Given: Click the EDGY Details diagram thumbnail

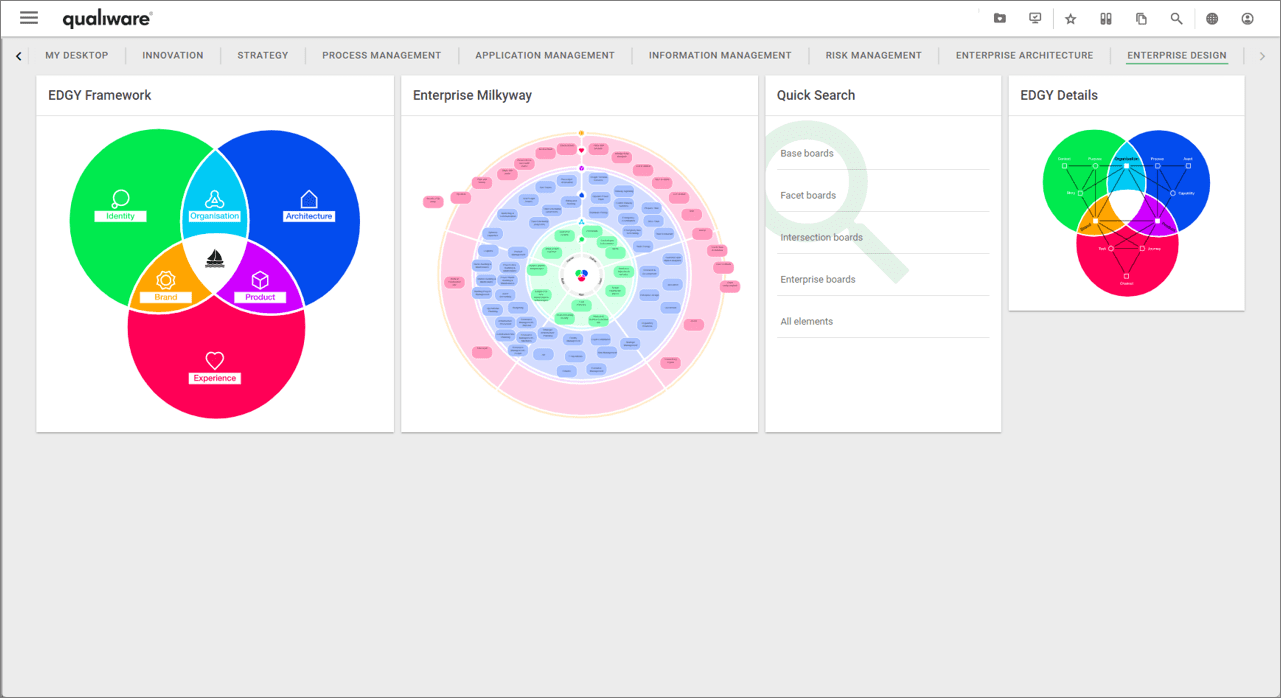Looking at the screenshot, I should 1126,212.
